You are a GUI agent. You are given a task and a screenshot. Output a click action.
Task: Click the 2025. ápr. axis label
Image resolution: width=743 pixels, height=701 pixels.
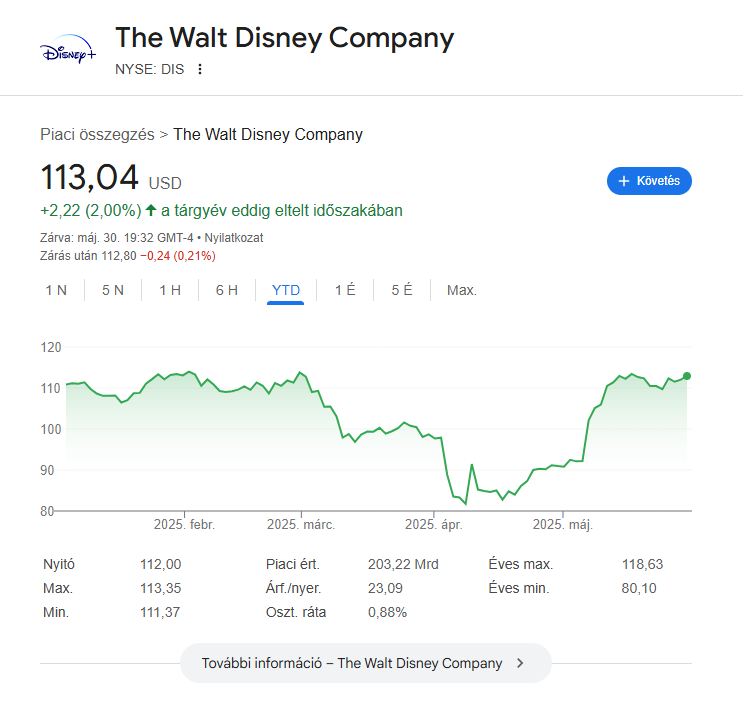434,525
